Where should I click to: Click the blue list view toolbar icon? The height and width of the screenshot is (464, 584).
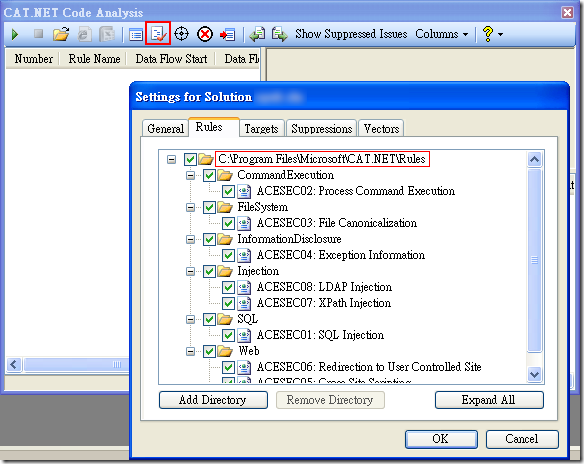click(136, 35)
